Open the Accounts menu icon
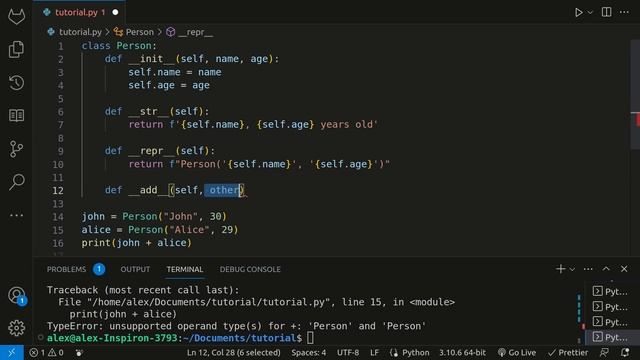This screenshot has height=360, width=640. (x=16, y=295)
